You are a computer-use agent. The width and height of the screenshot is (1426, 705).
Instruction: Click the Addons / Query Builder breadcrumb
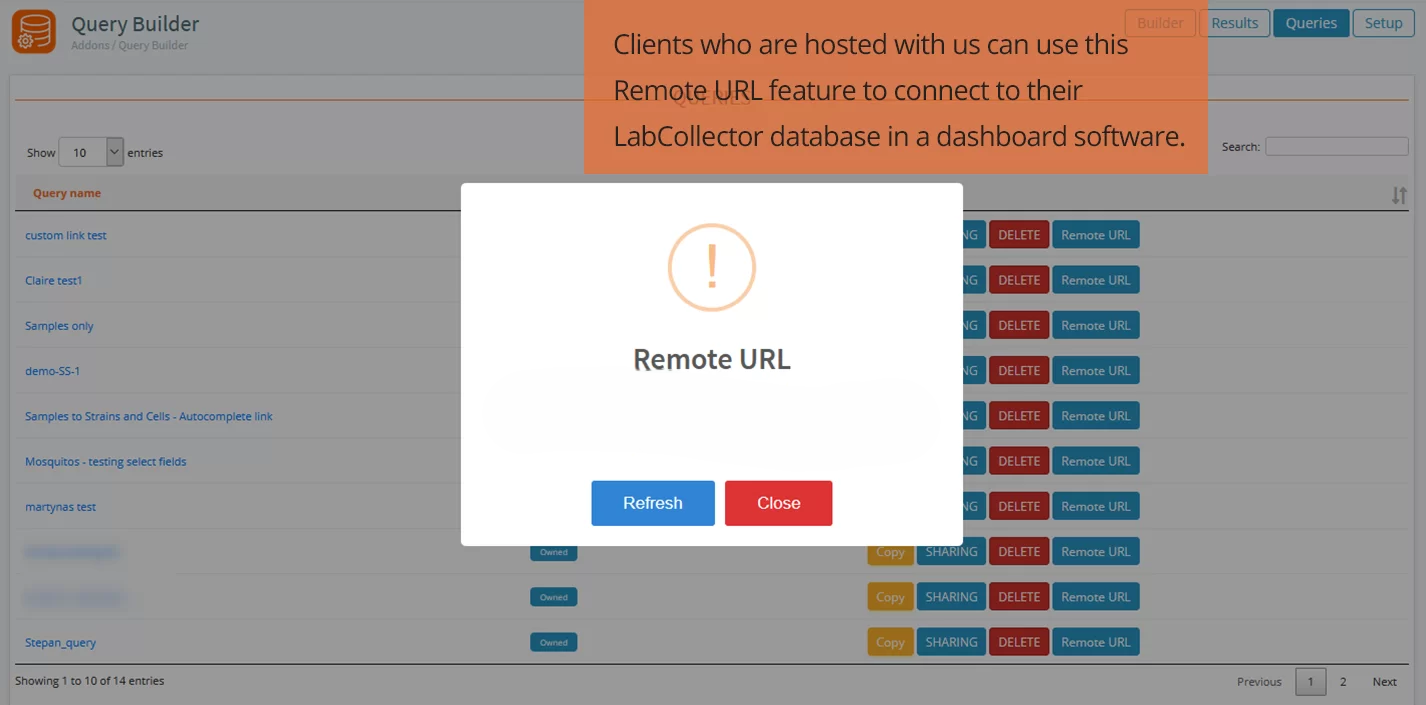coord(129,45)
